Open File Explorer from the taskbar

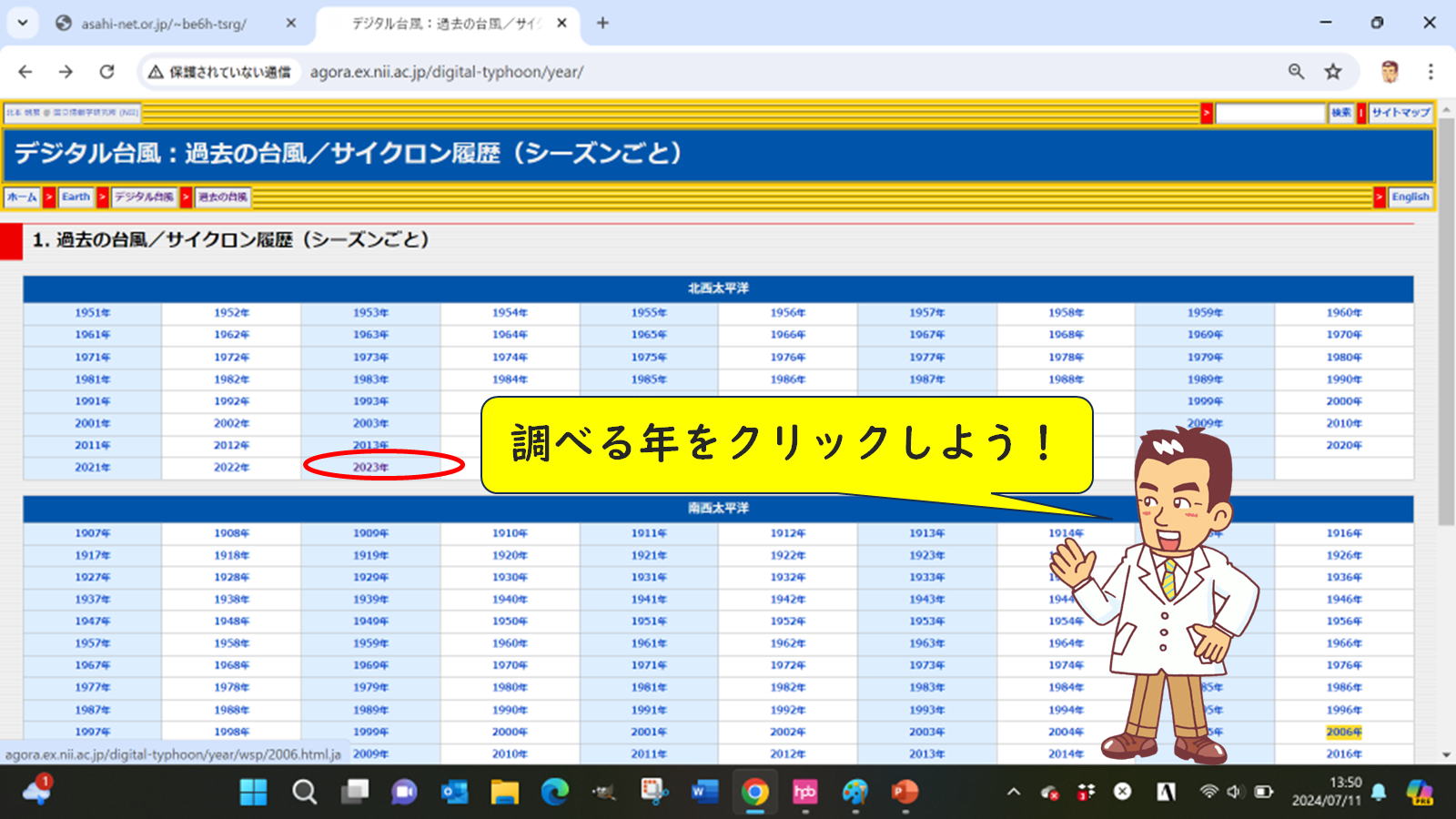click(x=504, y=793)
